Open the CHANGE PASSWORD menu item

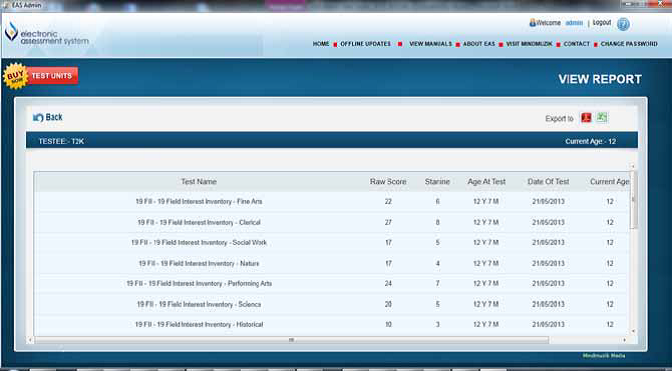click(629, 44)
